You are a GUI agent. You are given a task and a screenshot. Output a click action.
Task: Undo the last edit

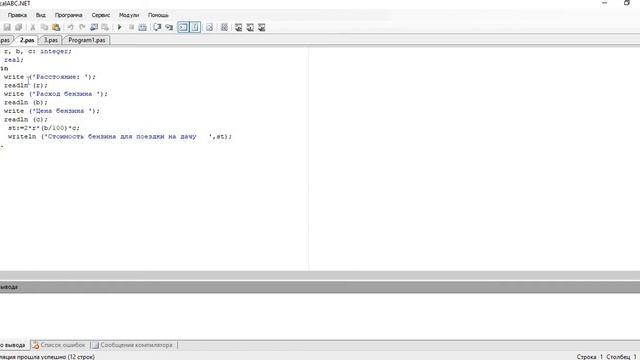(x=70, y=27)
